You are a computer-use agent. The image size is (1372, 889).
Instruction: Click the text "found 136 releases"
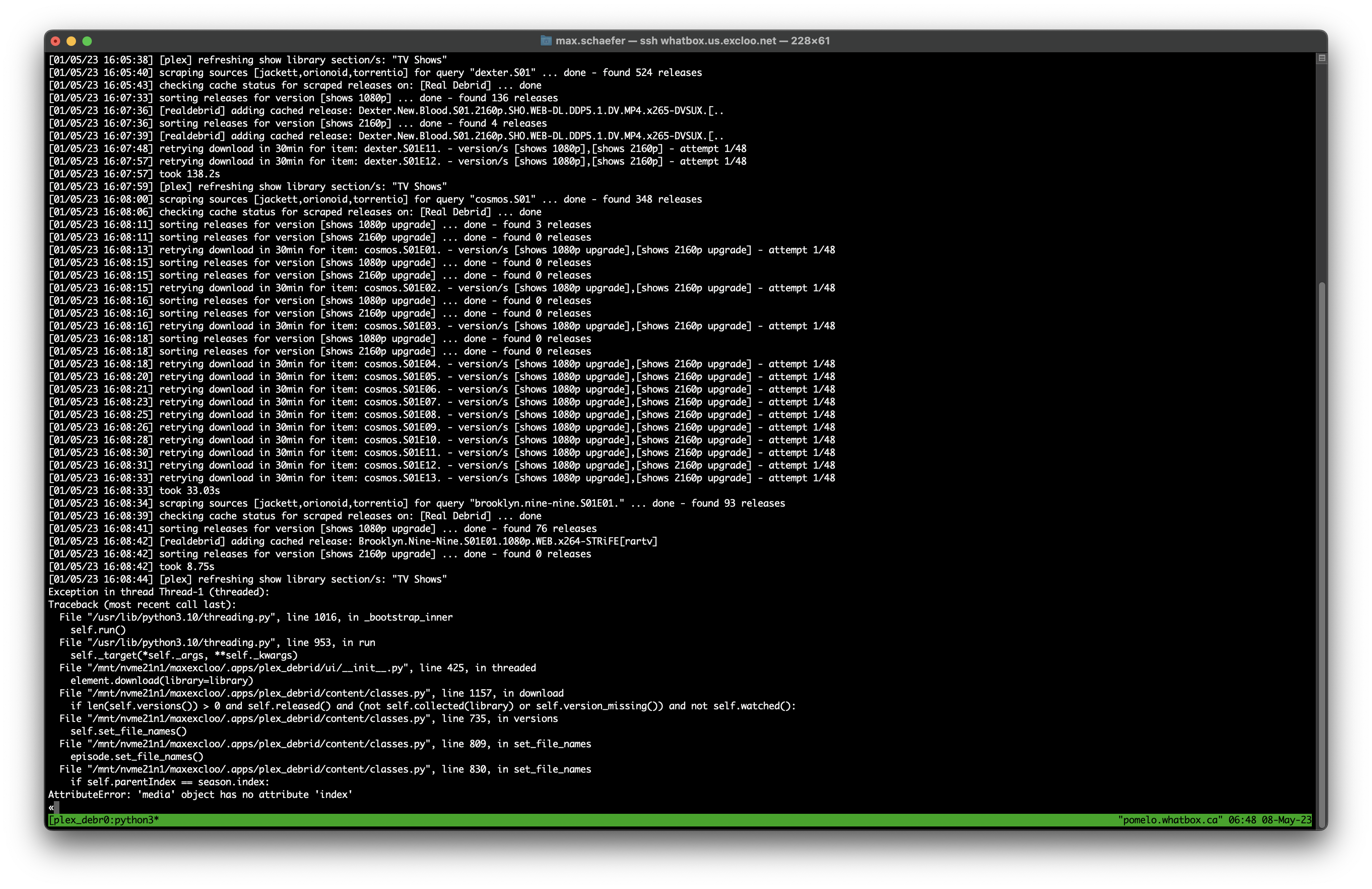[508, 97]
